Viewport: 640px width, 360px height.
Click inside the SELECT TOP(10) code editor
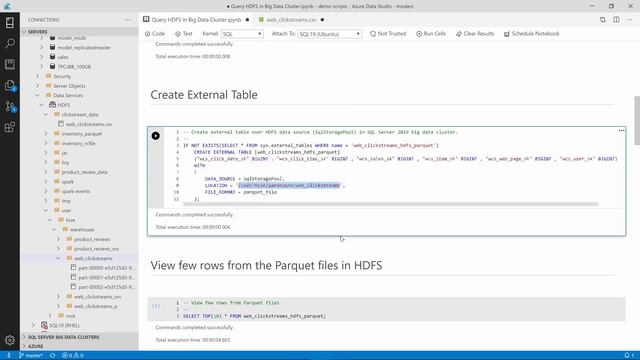(x=394, y=309)
